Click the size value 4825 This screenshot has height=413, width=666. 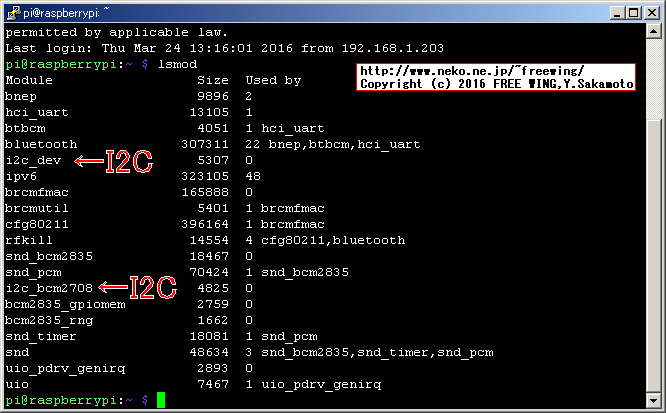[x=213, y=289]
